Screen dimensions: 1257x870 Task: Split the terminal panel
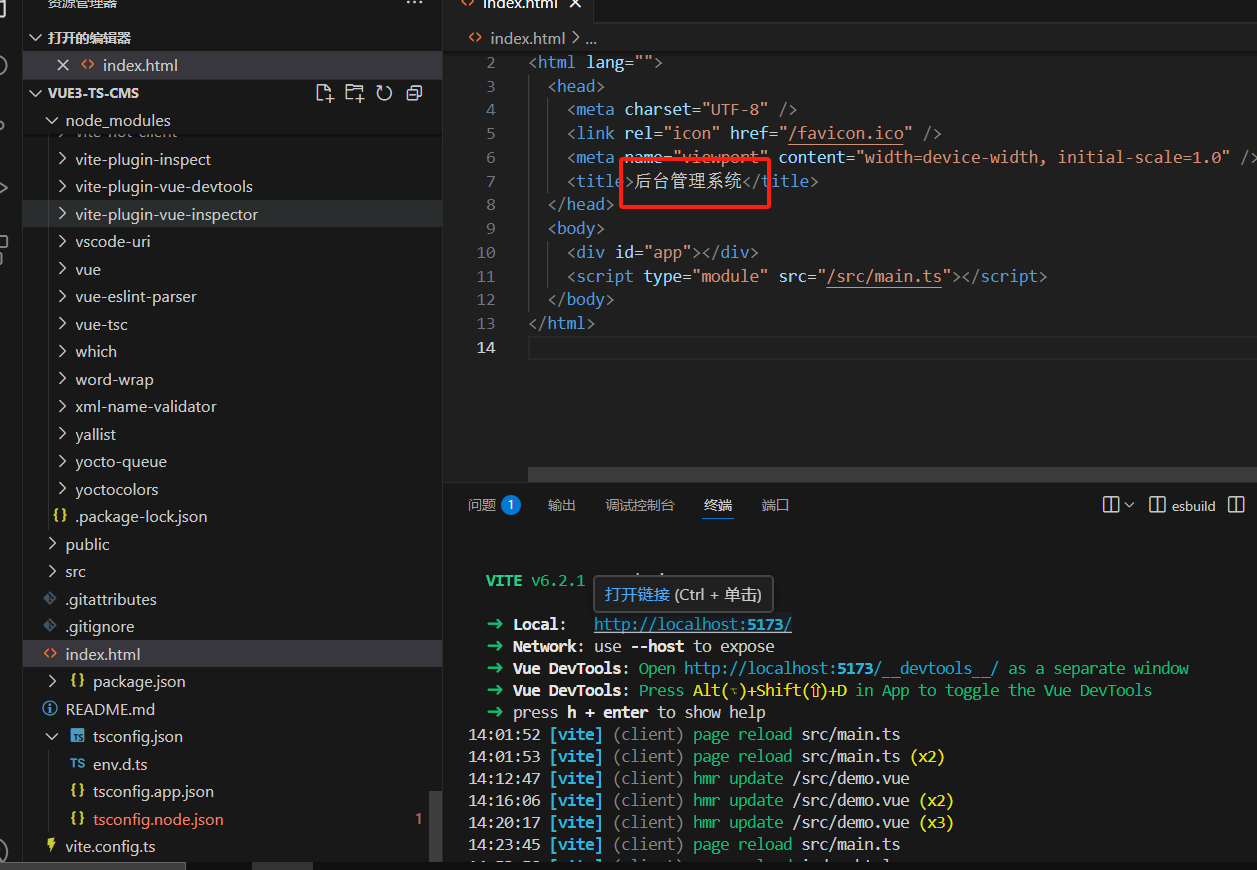pyautogui.click(x=1111, y=505)
